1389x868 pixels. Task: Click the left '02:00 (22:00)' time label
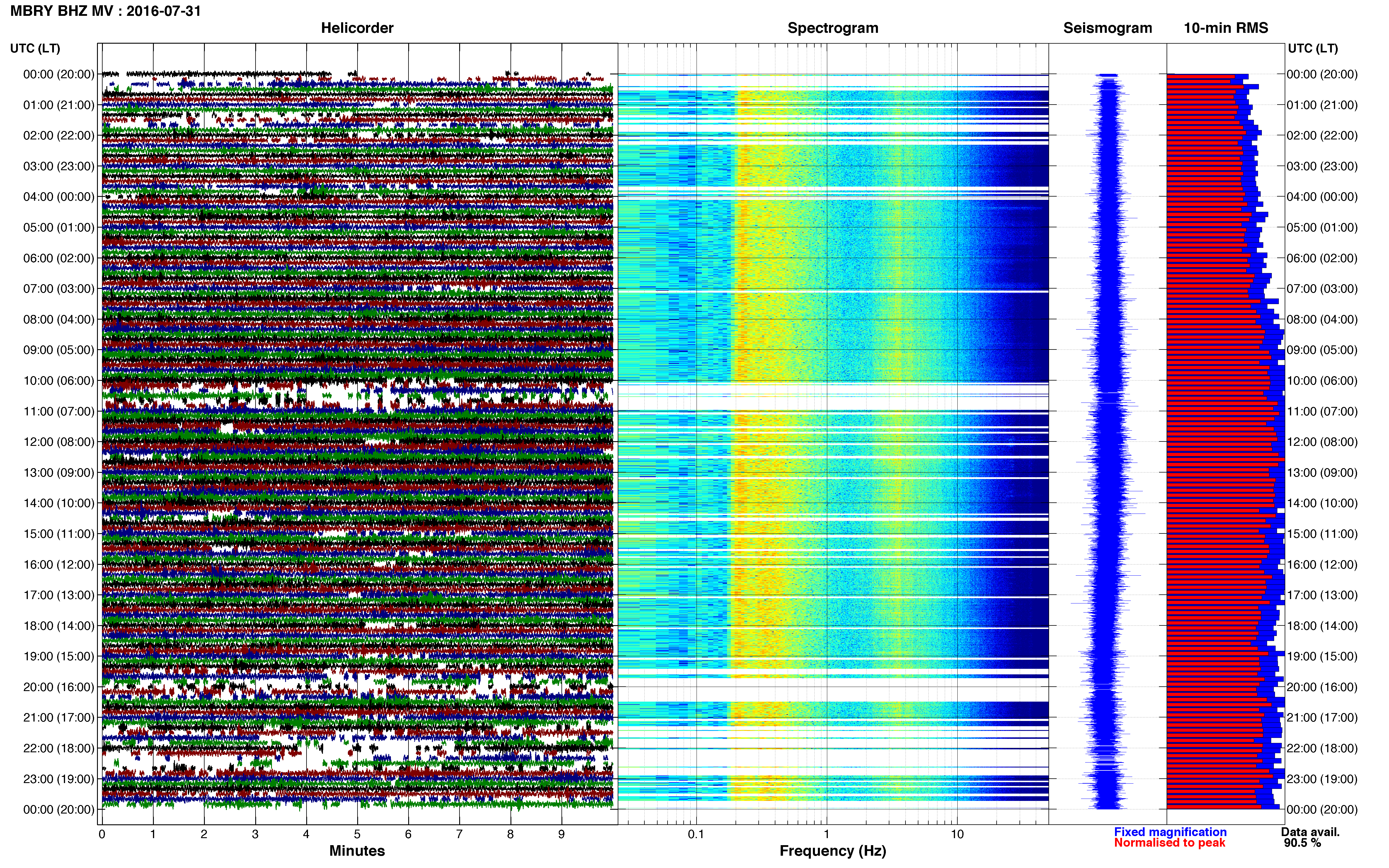coord(59,135)
